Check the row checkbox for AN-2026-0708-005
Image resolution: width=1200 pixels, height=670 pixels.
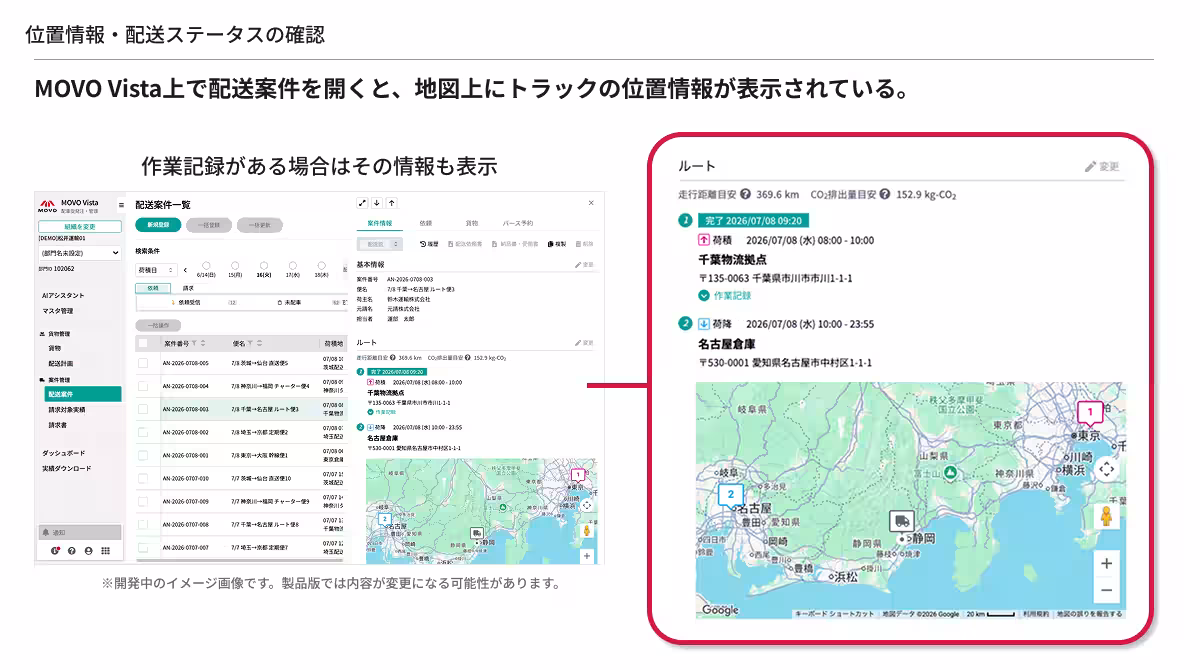[x=143, y=363]
